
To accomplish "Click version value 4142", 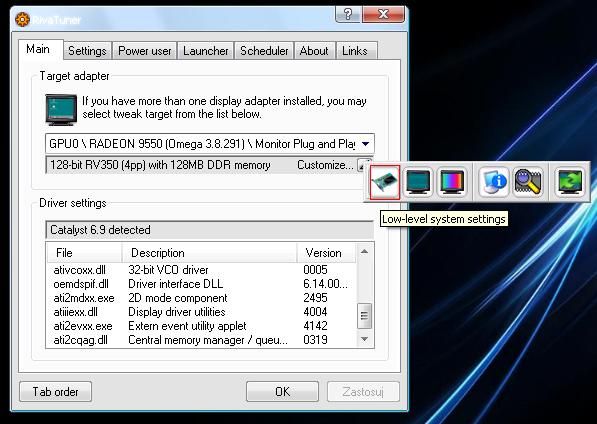I will (315, 326).
